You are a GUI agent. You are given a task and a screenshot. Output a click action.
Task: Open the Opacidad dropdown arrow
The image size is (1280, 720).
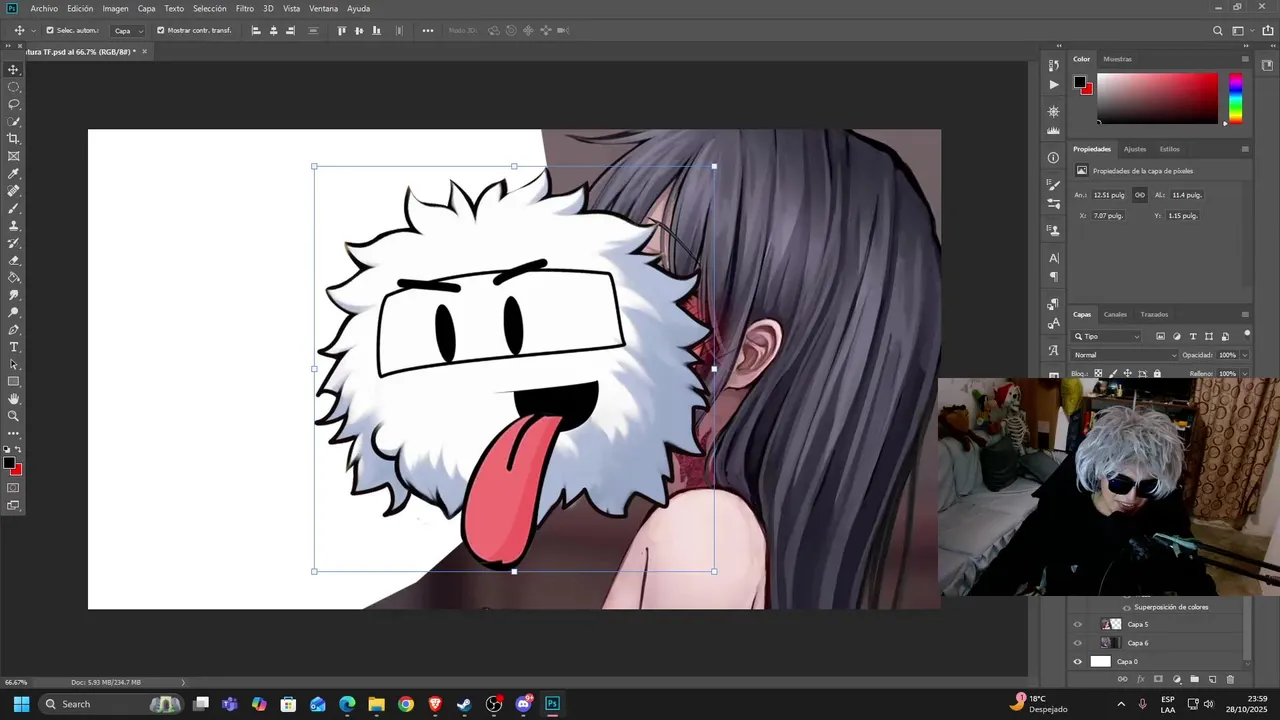click(x=1244, y=355)
